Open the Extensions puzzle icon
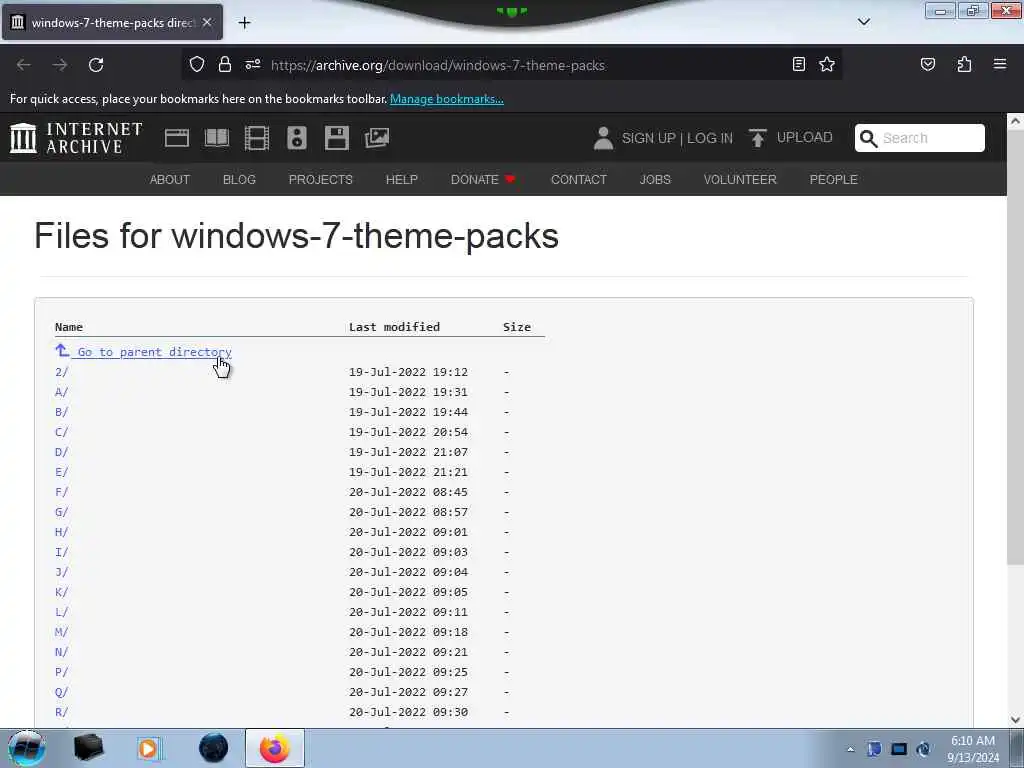 964,64
